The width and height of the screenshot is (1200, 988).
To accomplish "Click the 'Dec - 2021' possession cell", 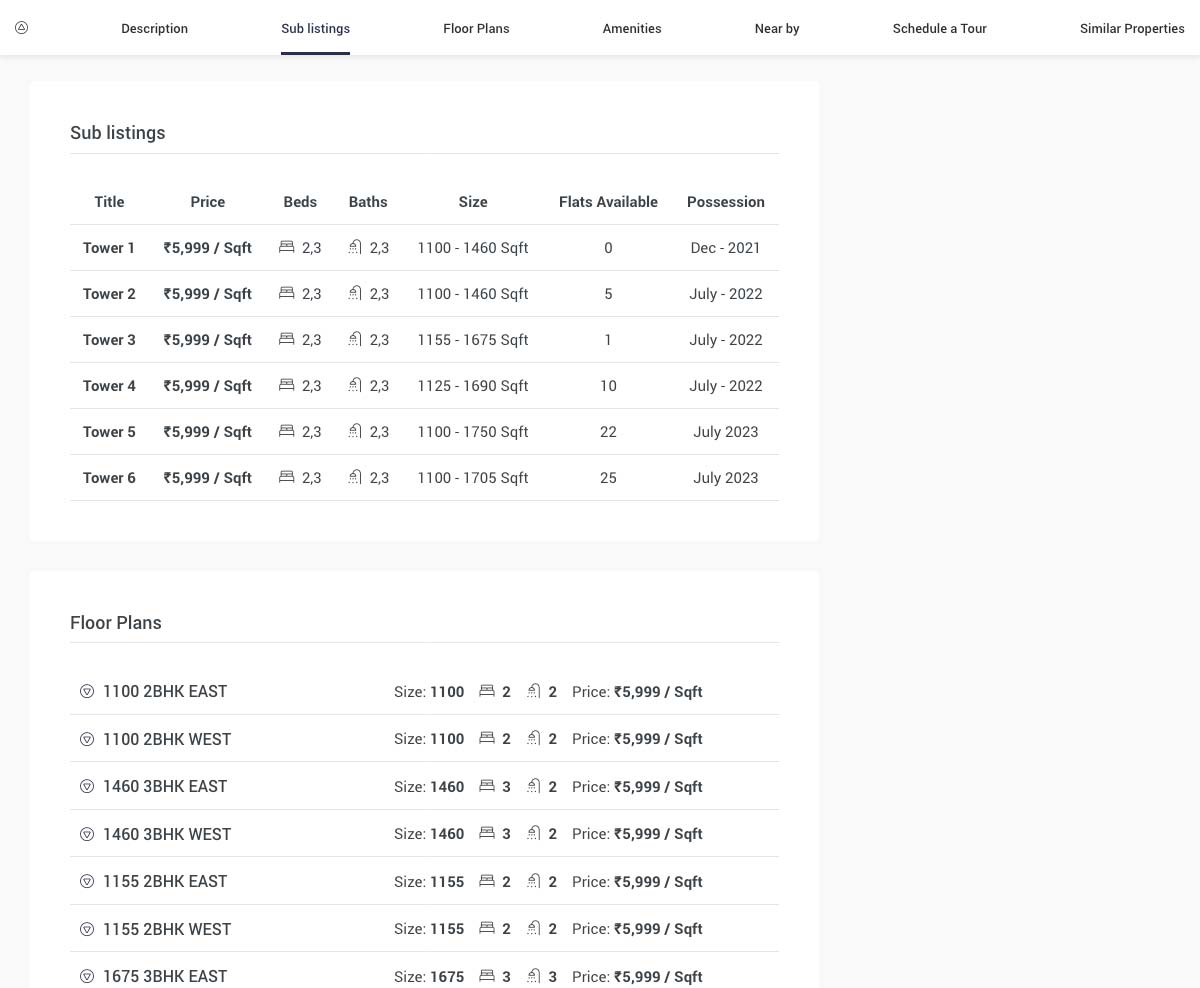I will pyautogui.click(x=725, y=248).
